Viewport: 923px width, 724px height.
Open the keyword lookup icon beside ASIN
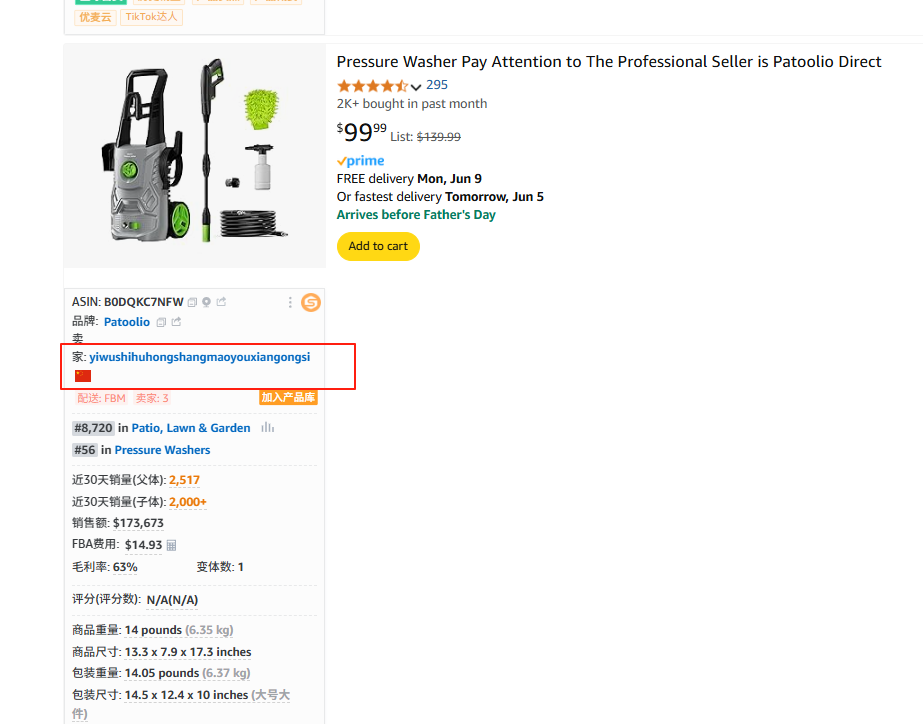pos(207,302)
